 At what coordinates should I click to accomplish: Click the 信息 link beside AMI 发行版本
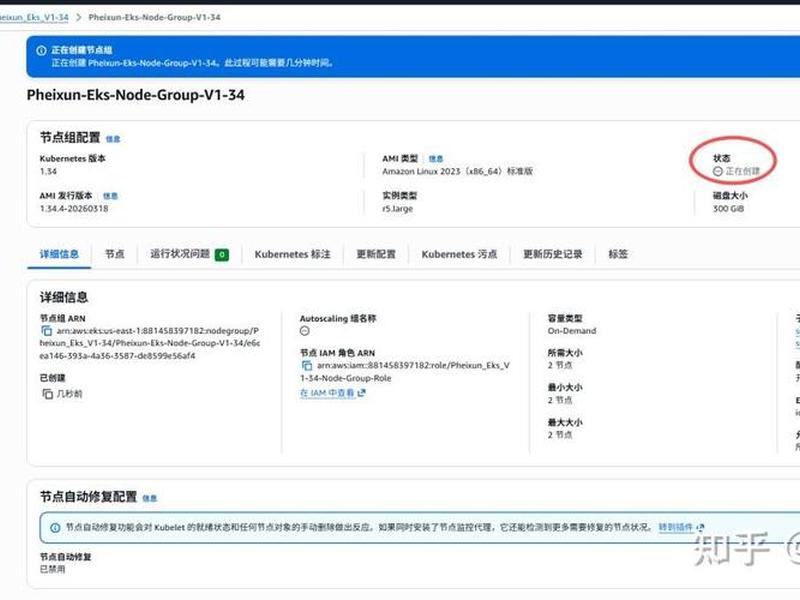(110, 196)
